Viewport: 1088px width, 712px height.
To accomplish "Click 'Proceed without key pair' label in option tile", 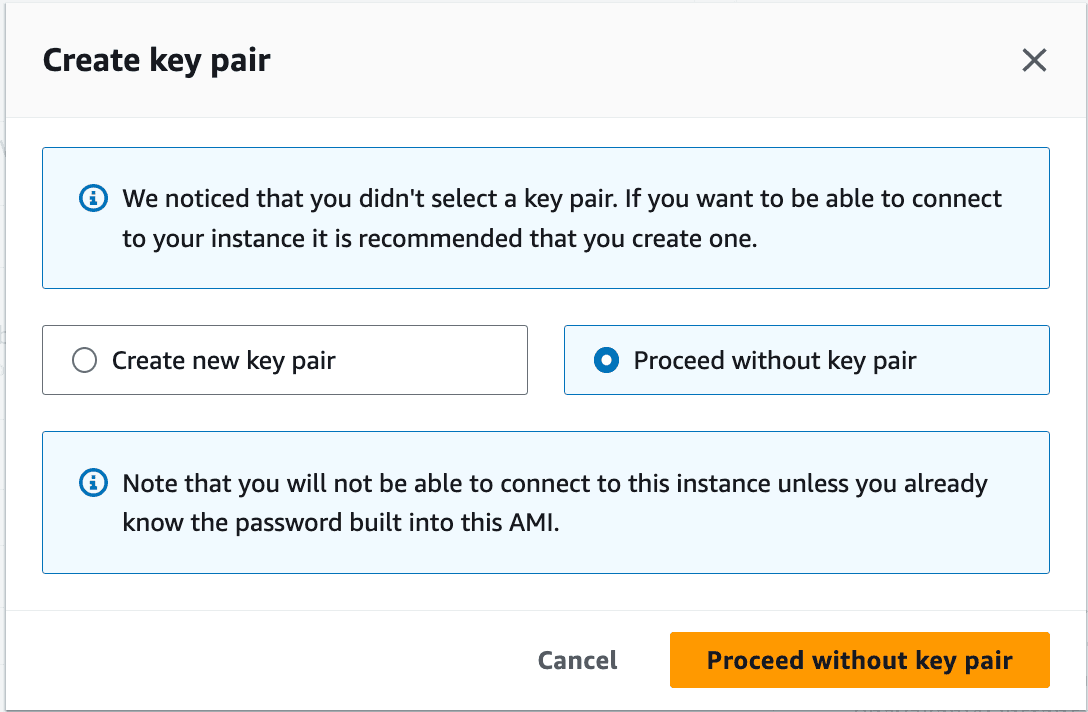I will [775, 361].
